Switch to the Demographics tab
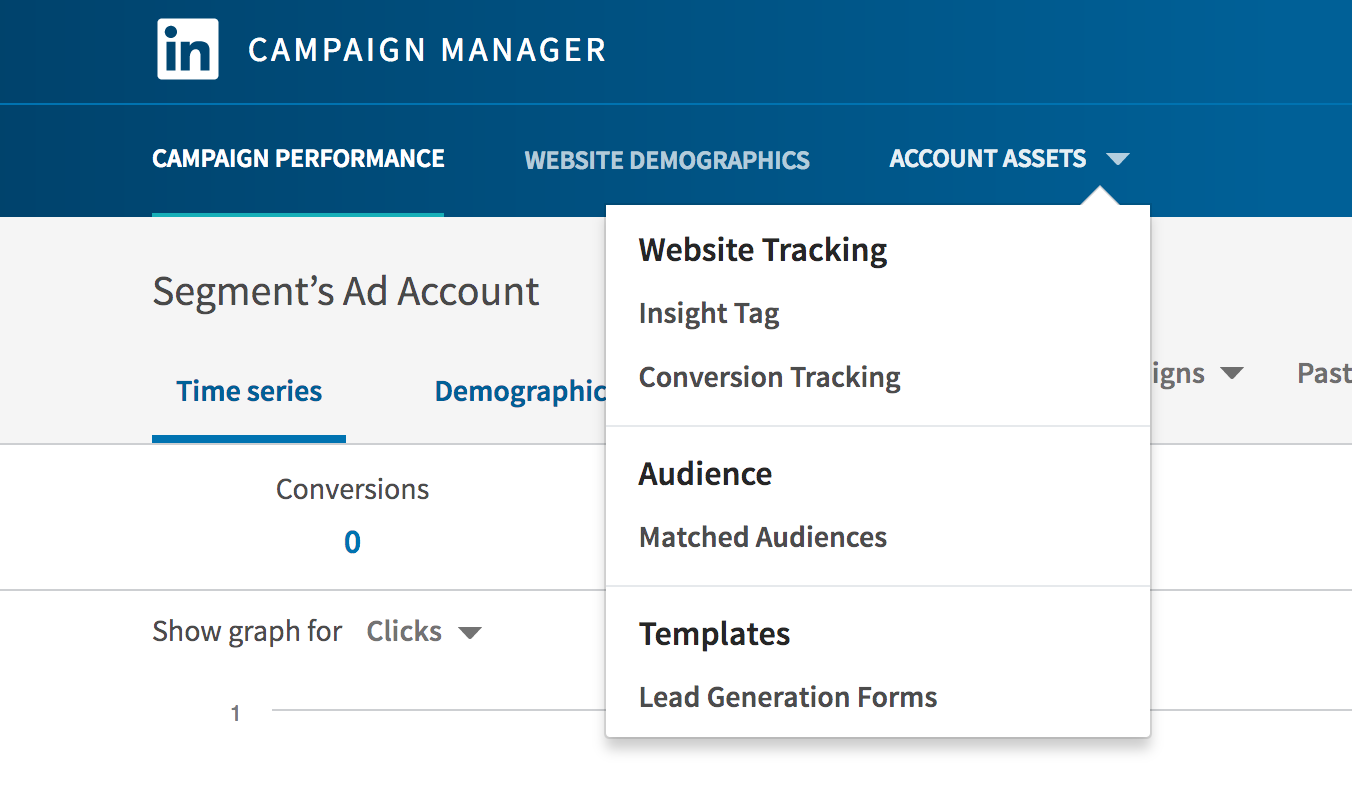 pos(520,391)
